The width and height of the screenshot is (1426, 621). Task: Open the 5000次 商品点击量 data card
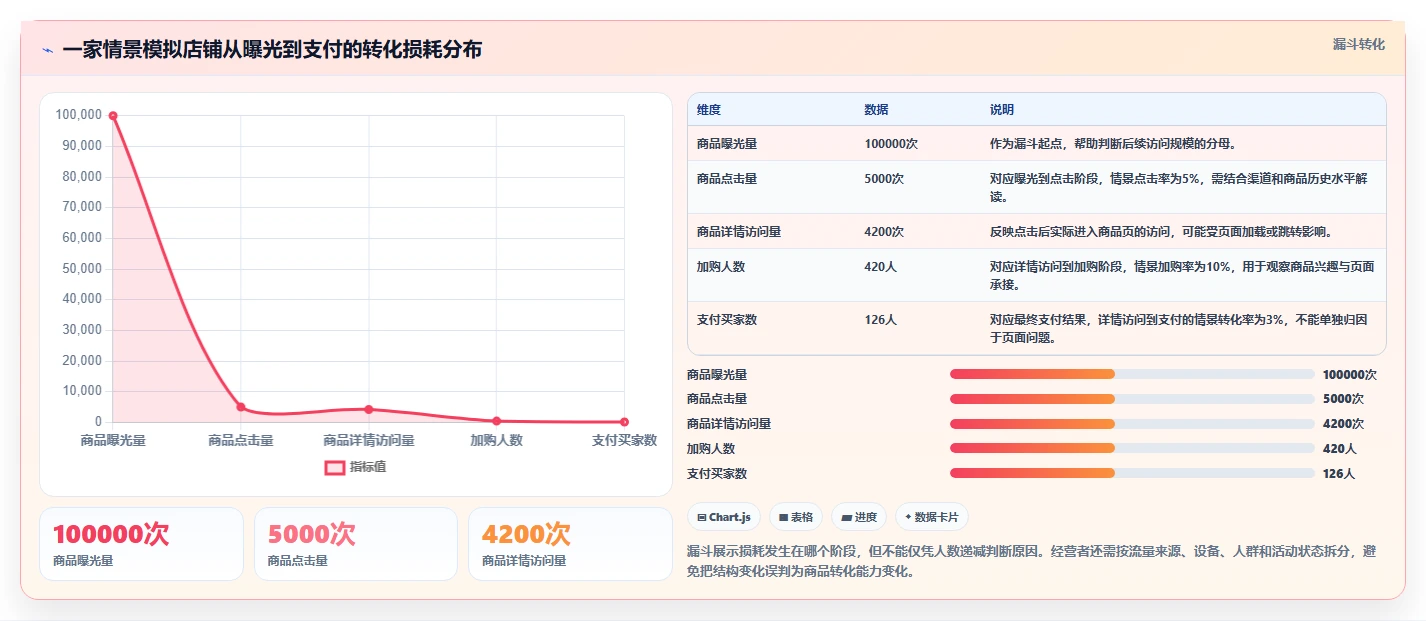click(356, 544)
